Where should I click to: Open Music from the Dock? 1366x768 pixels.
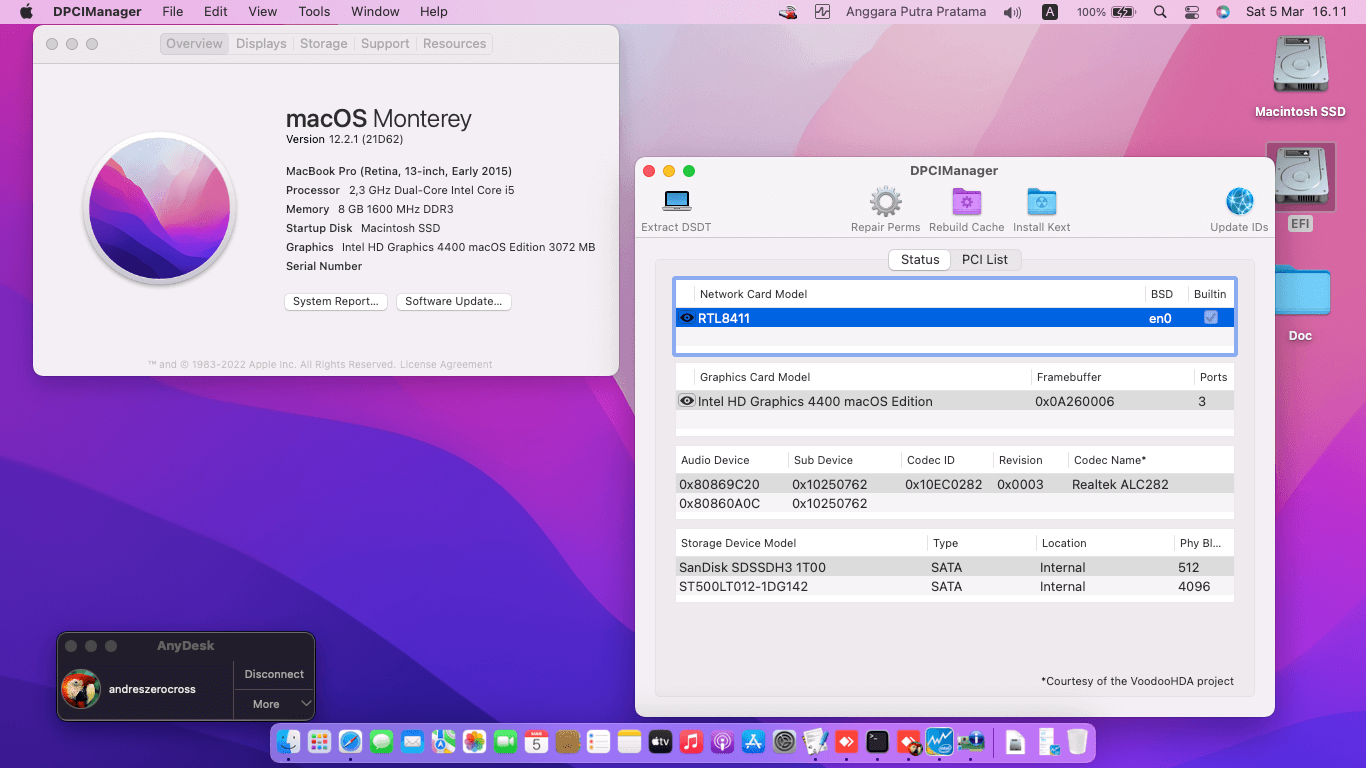tap(691, 742)
